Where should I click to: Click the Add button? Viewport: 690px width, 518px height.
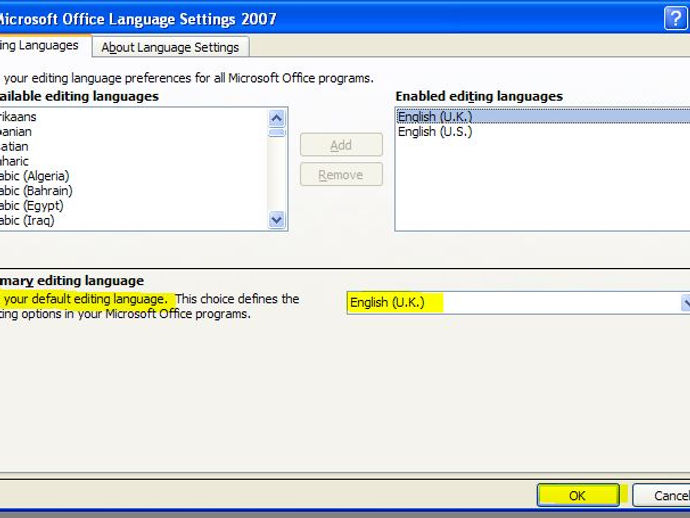(x=341, y=145)
